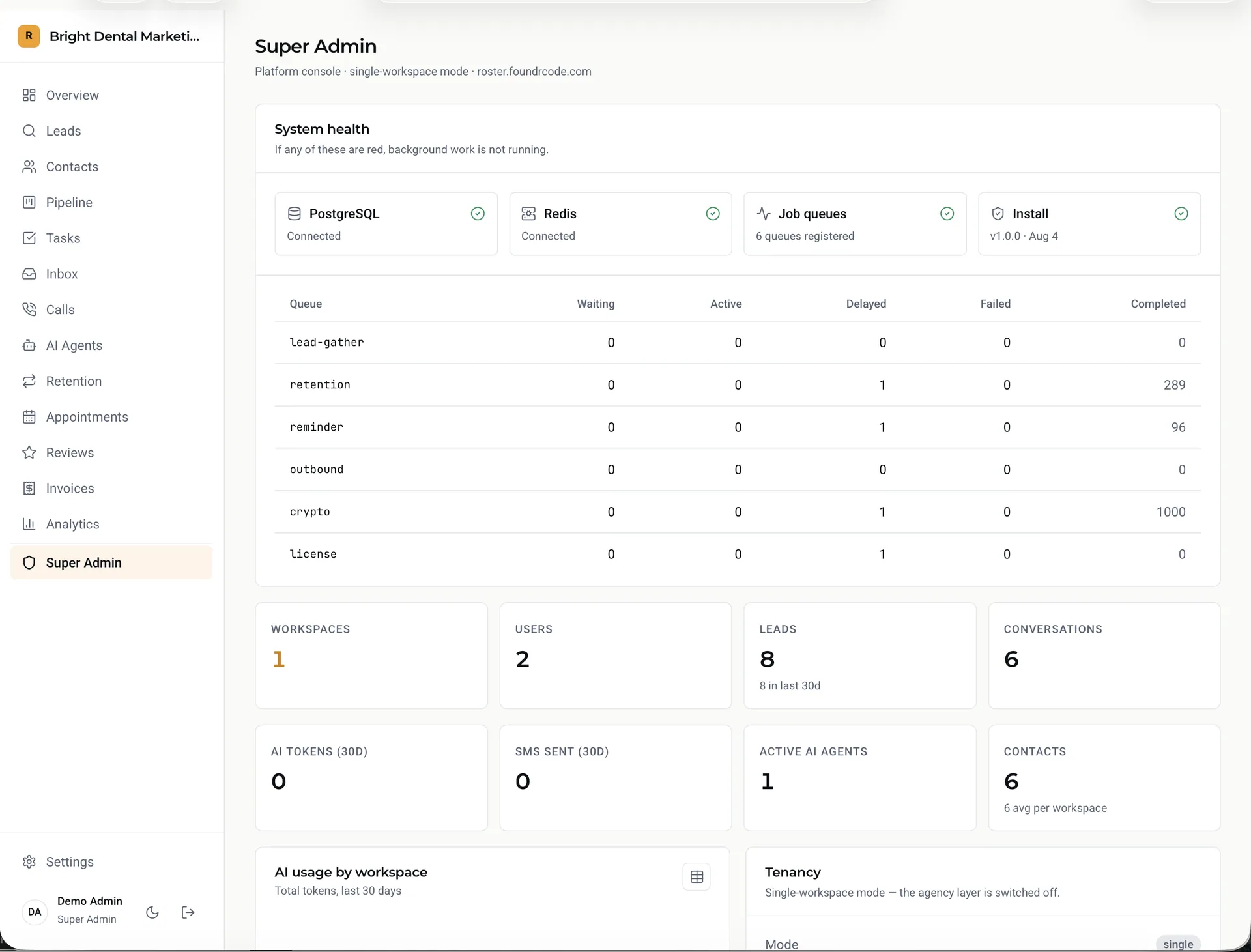Click the Redis green check status icon
The width and height of the screenshot is (1251, 952).
click(x=713, y=214)
